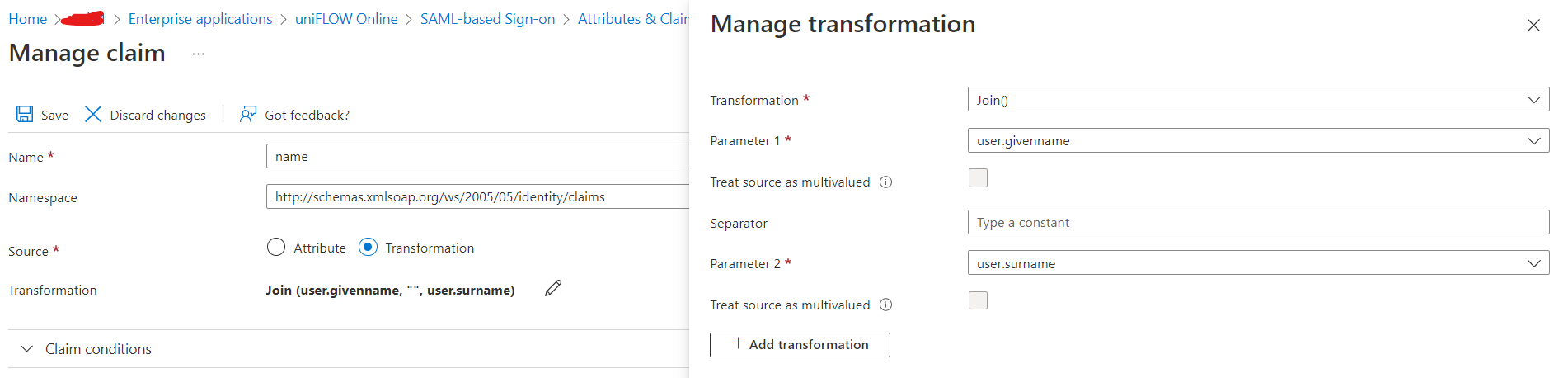
Task: Edit transformation using the pencil icon
Action: pyautogui.click(x=553, y=288)
